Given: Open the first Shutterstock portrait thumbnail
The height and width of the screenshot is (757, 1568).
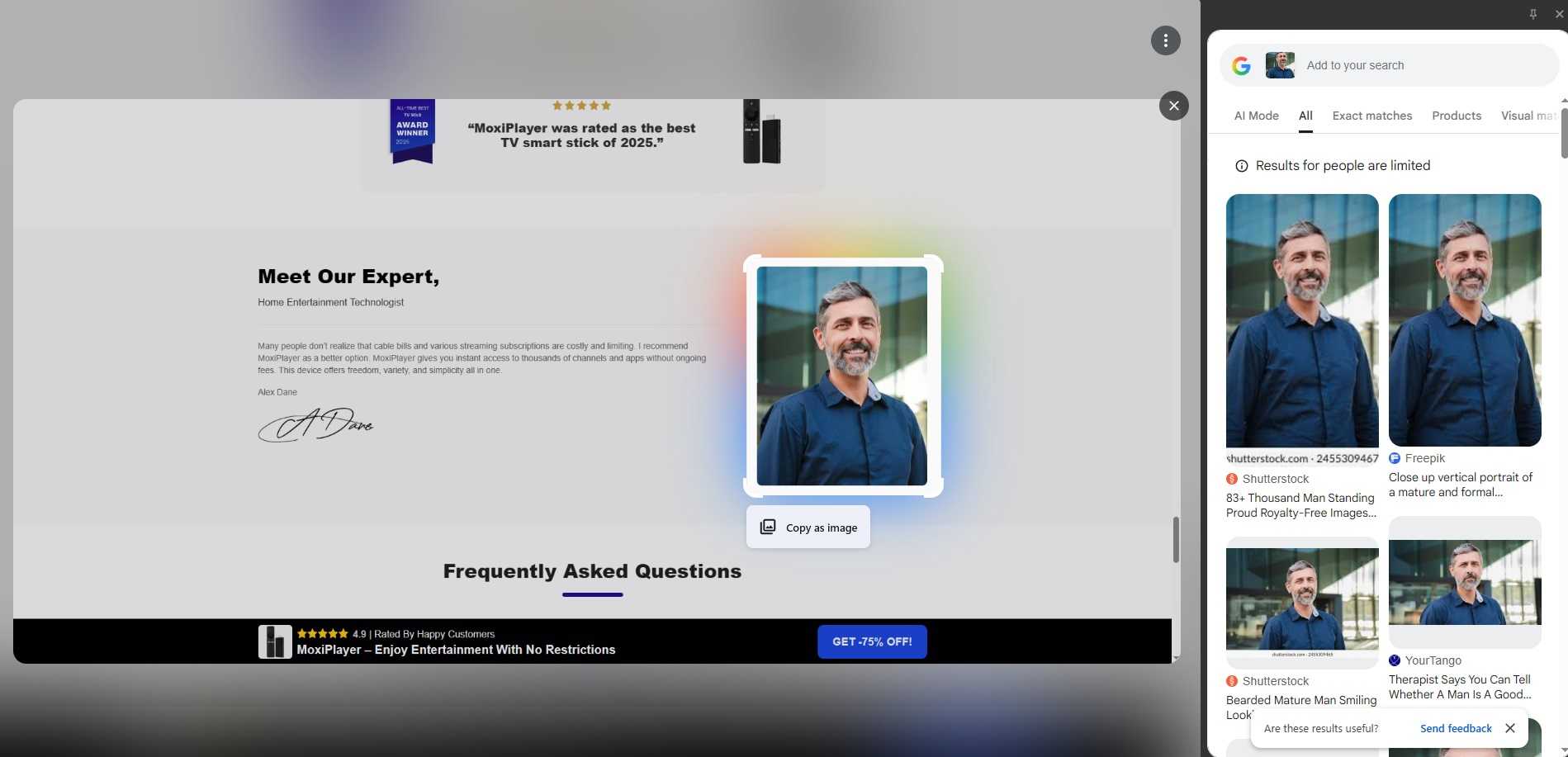Looking at the screenshot, I should [x=1301, y=320].
